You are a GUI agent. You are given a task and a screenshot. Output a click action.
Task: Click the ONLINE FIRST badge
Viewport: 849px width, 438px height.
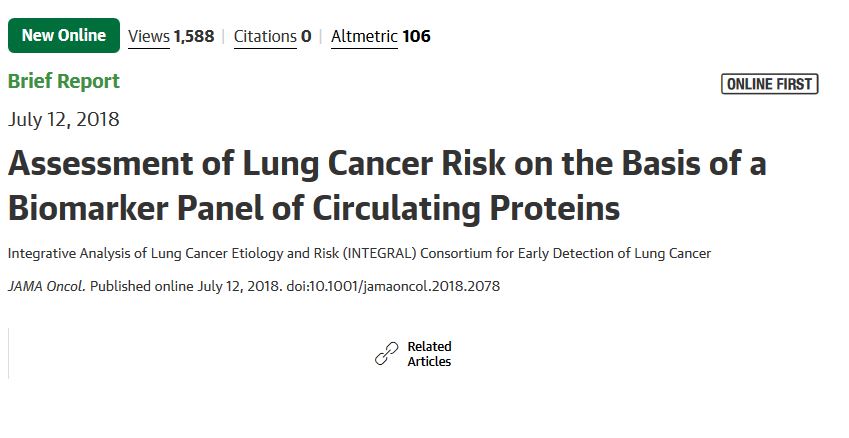769,84
